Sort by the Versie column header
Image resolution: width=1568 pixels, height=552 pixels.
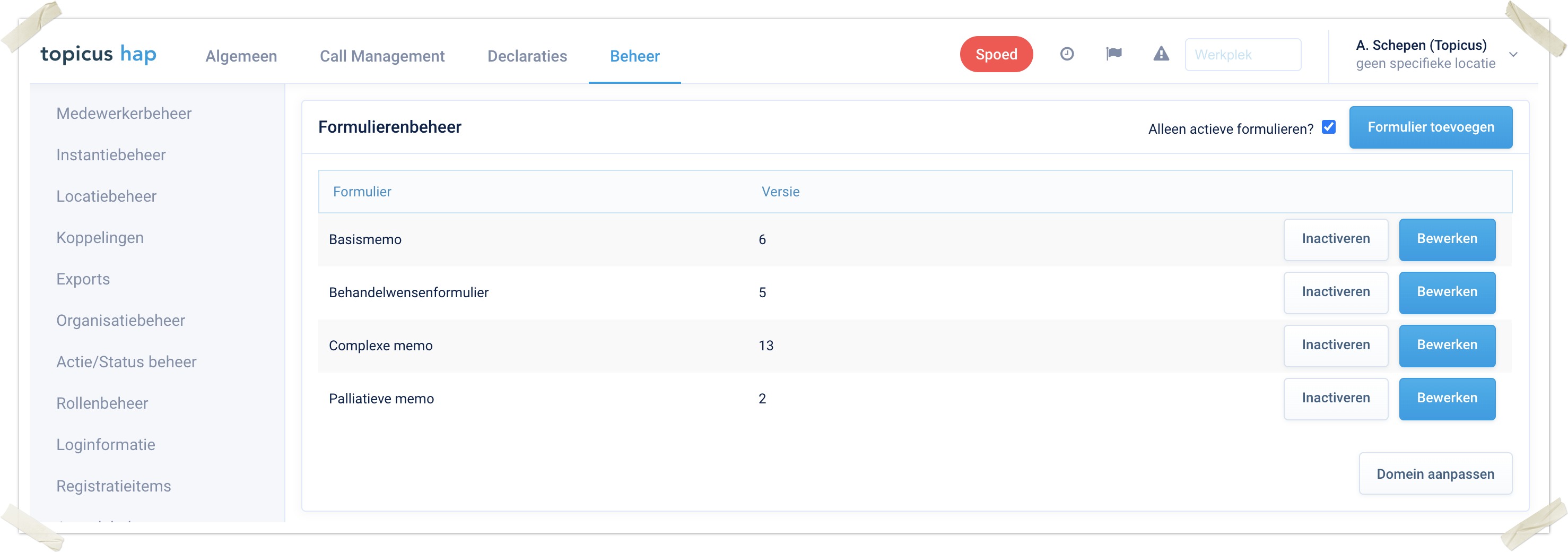coord(780,192)
